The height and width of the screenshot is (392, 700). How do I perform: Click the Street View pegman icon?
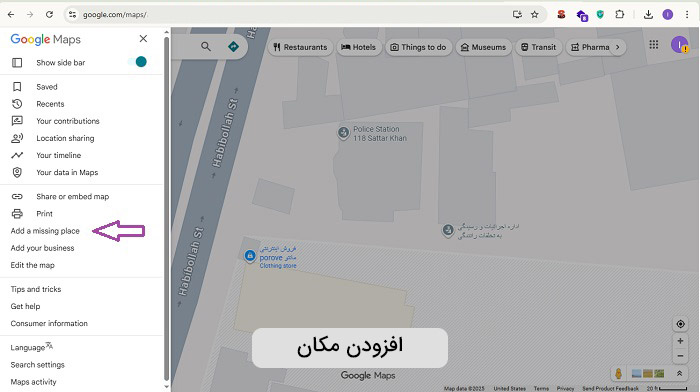(x=618, y=373)
